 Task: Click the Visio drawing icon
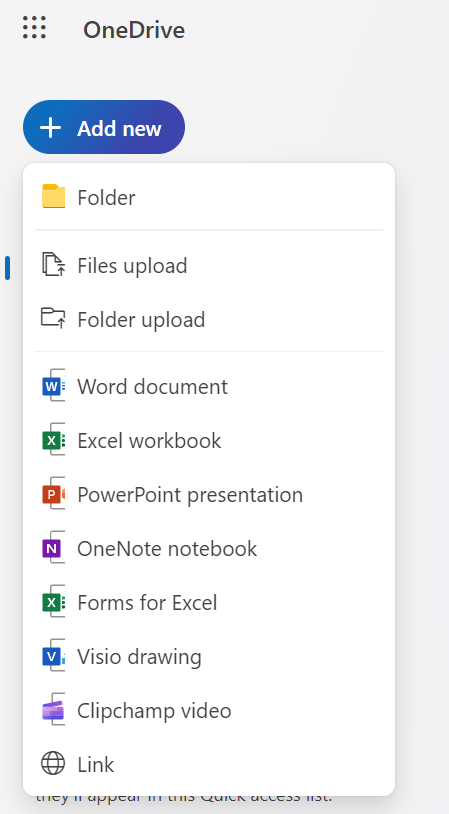[53, 656]
